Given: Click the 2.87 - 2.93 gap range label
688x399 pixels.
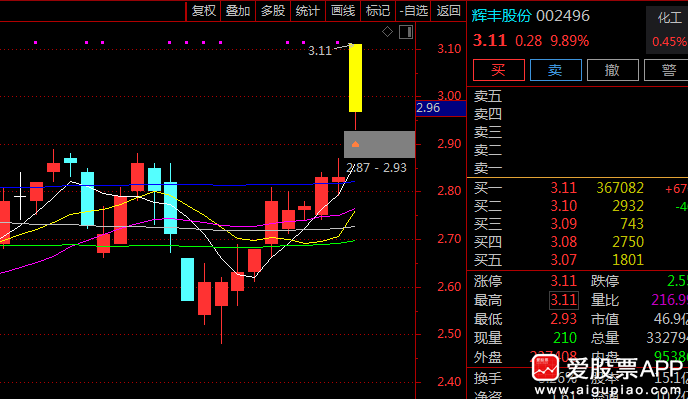Looking at the screenshot, I should click(x=376, y=168).
